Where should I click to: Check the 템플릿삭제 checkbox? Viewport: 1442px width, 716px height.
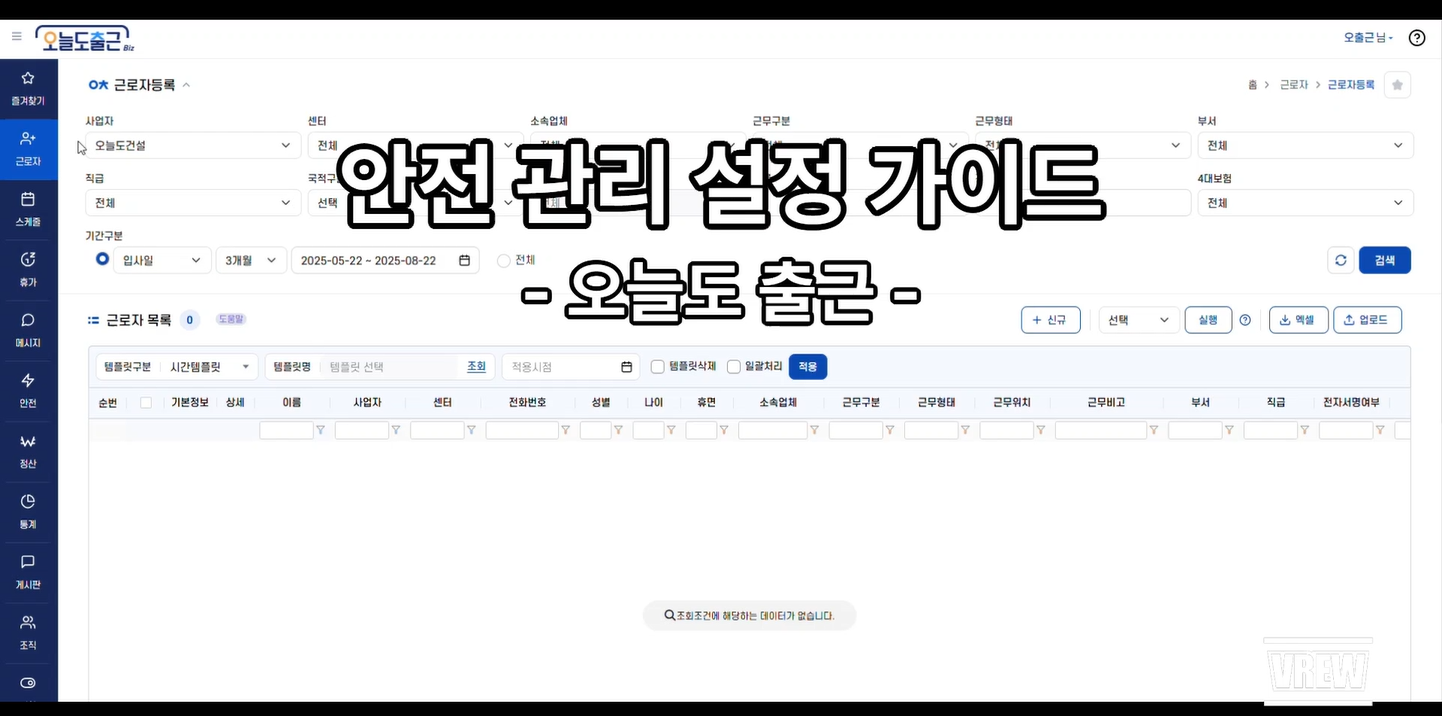[x=657, y=366]
